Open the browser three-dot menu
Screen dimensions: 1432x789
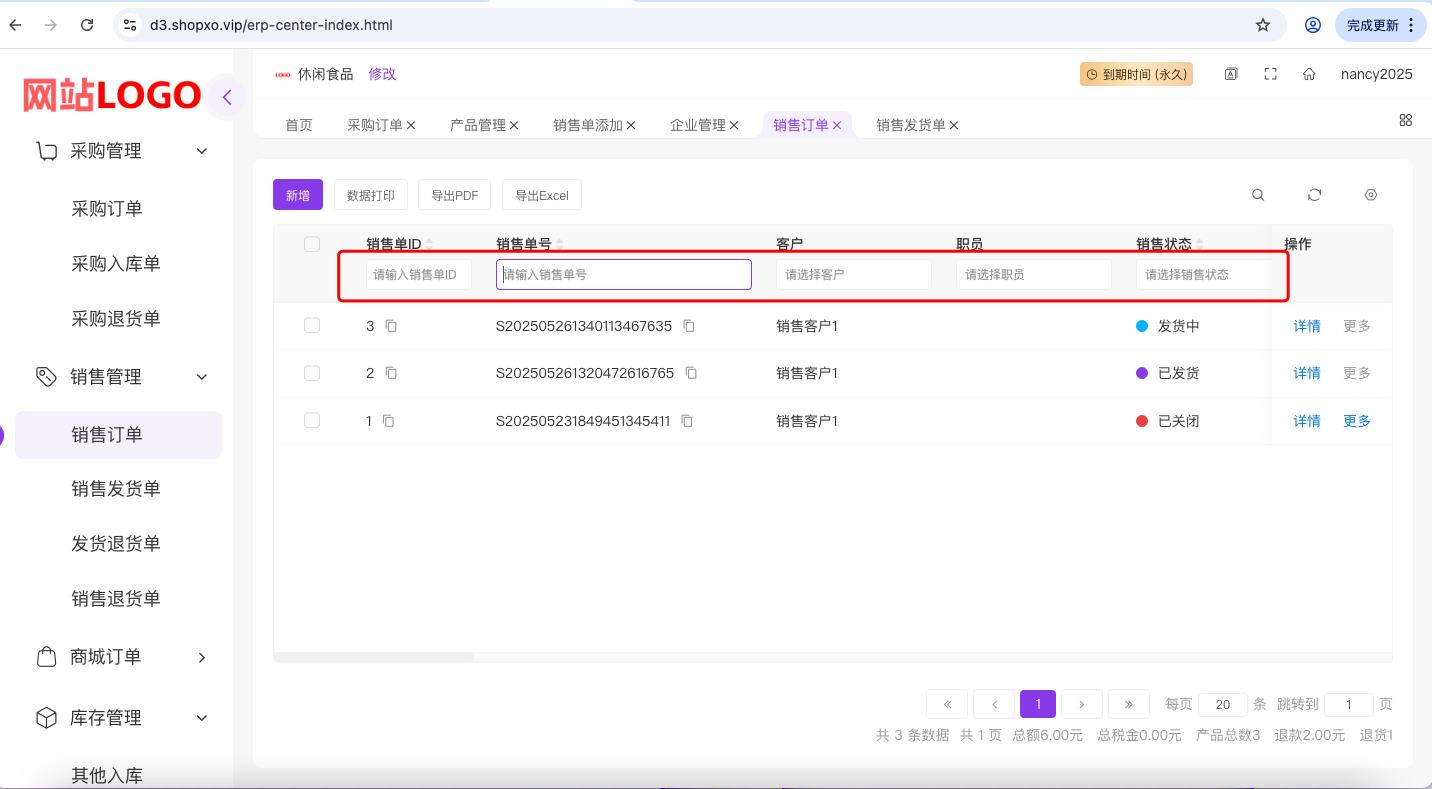pos(1411,25)
